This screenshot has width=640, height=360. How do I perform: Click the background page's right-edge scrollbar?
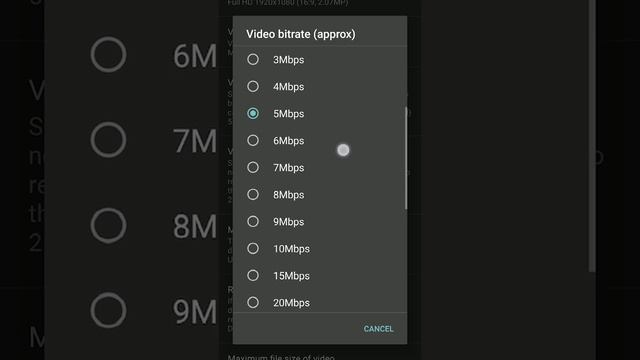click(x=592, y=136)
